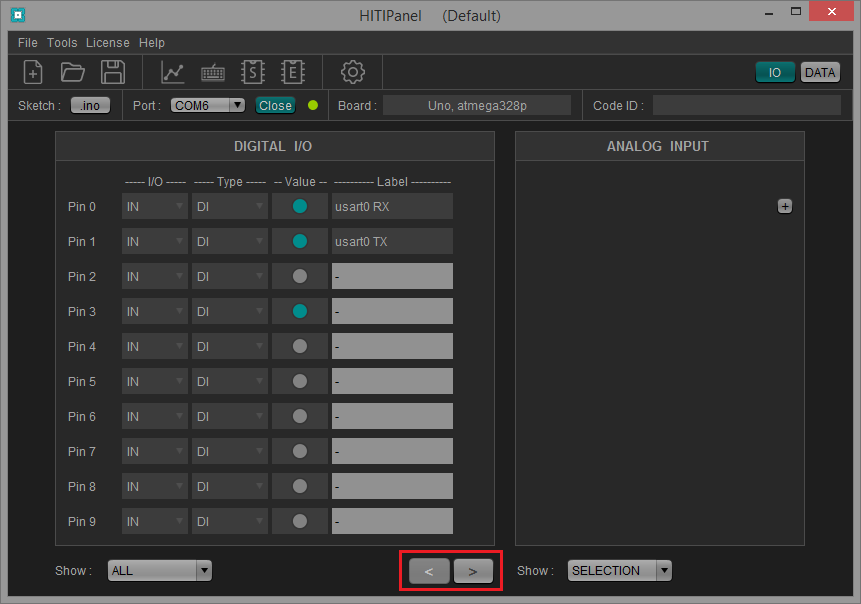This screenshot has width=861, height=604.
Task: Click the usart0 RX label field
Action: coord(392,206)
